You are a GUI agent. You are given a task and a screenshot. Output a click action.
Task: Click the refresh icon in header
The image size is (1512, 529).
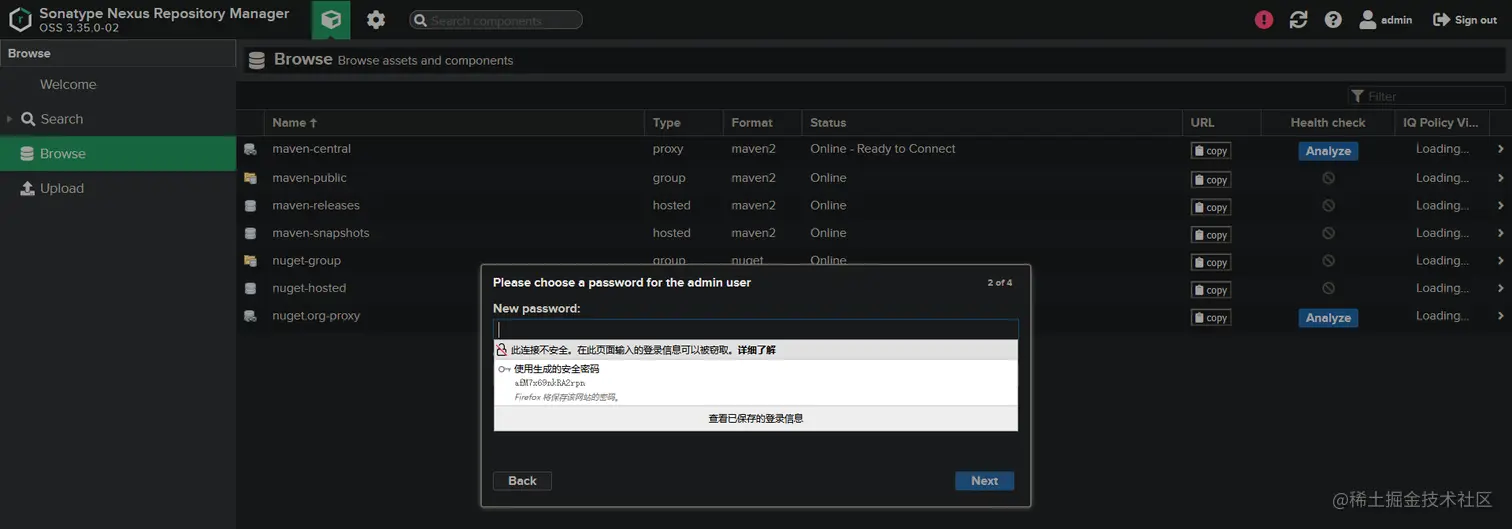coord(1299,20)
